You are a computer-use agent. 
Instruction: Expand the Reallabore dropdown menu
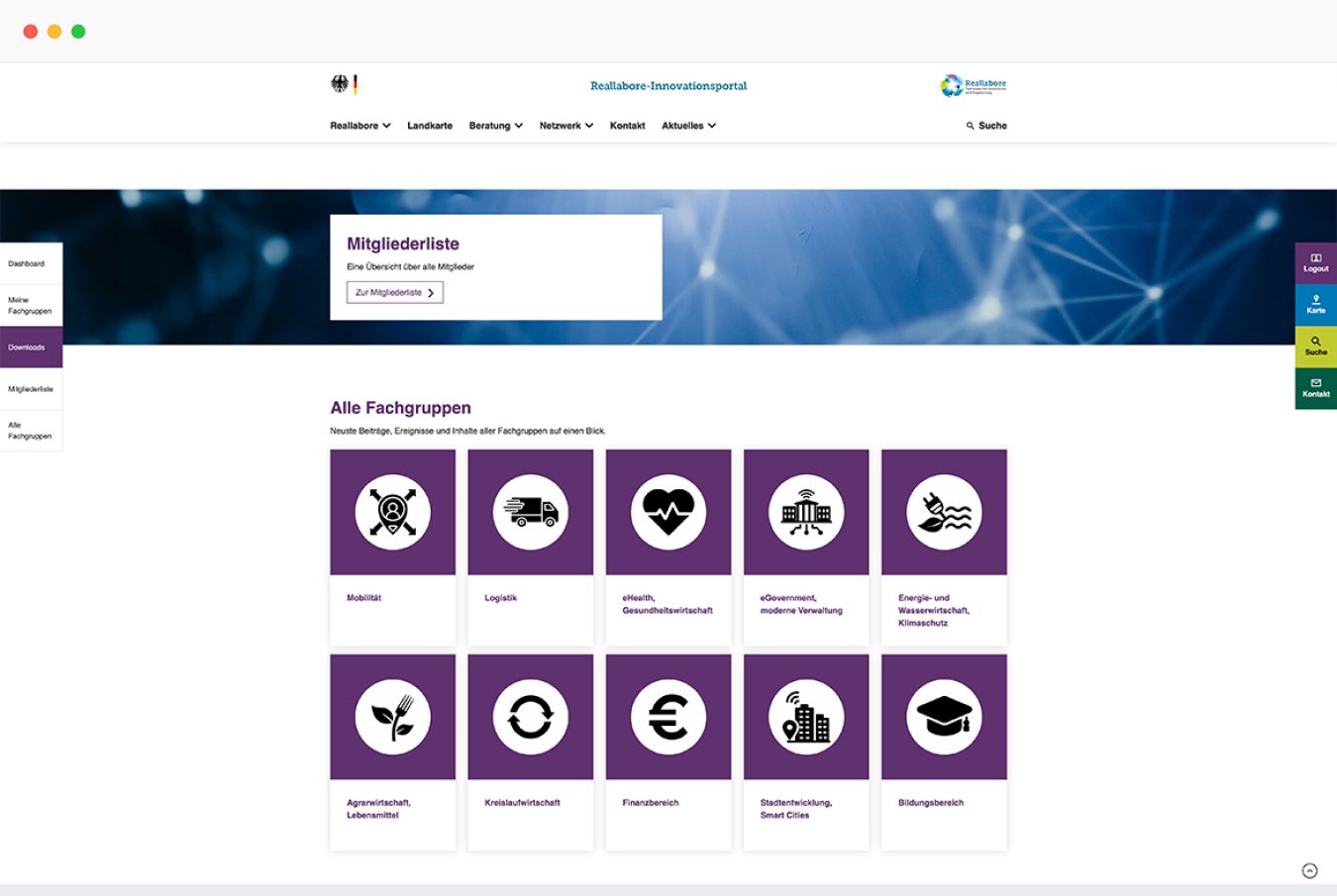click(x=360, y=126)
